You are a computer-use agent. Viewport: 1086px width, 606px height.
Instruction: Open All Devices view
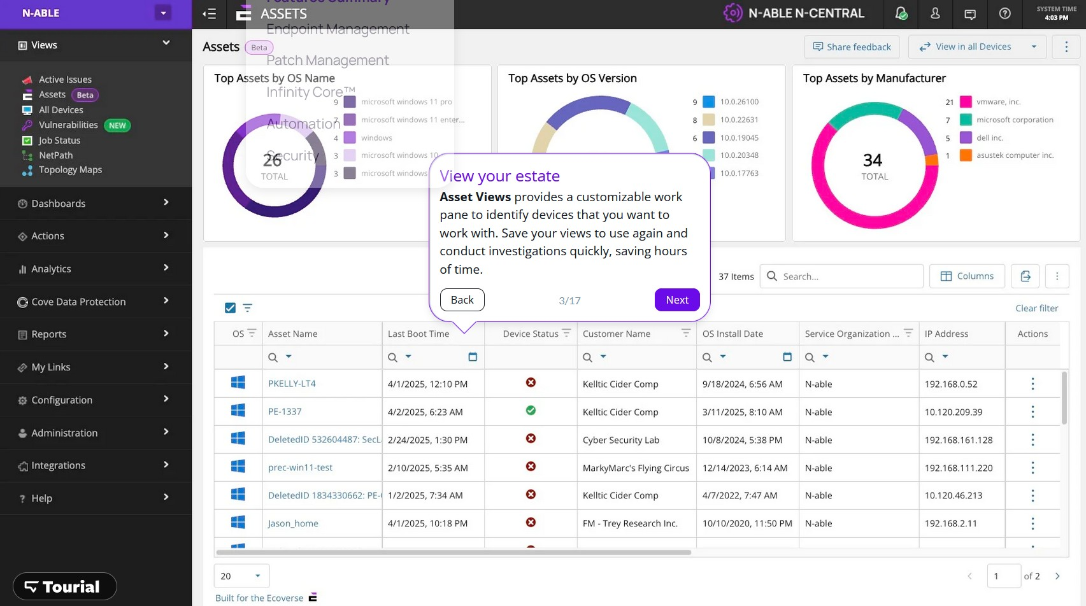[61, 109]
